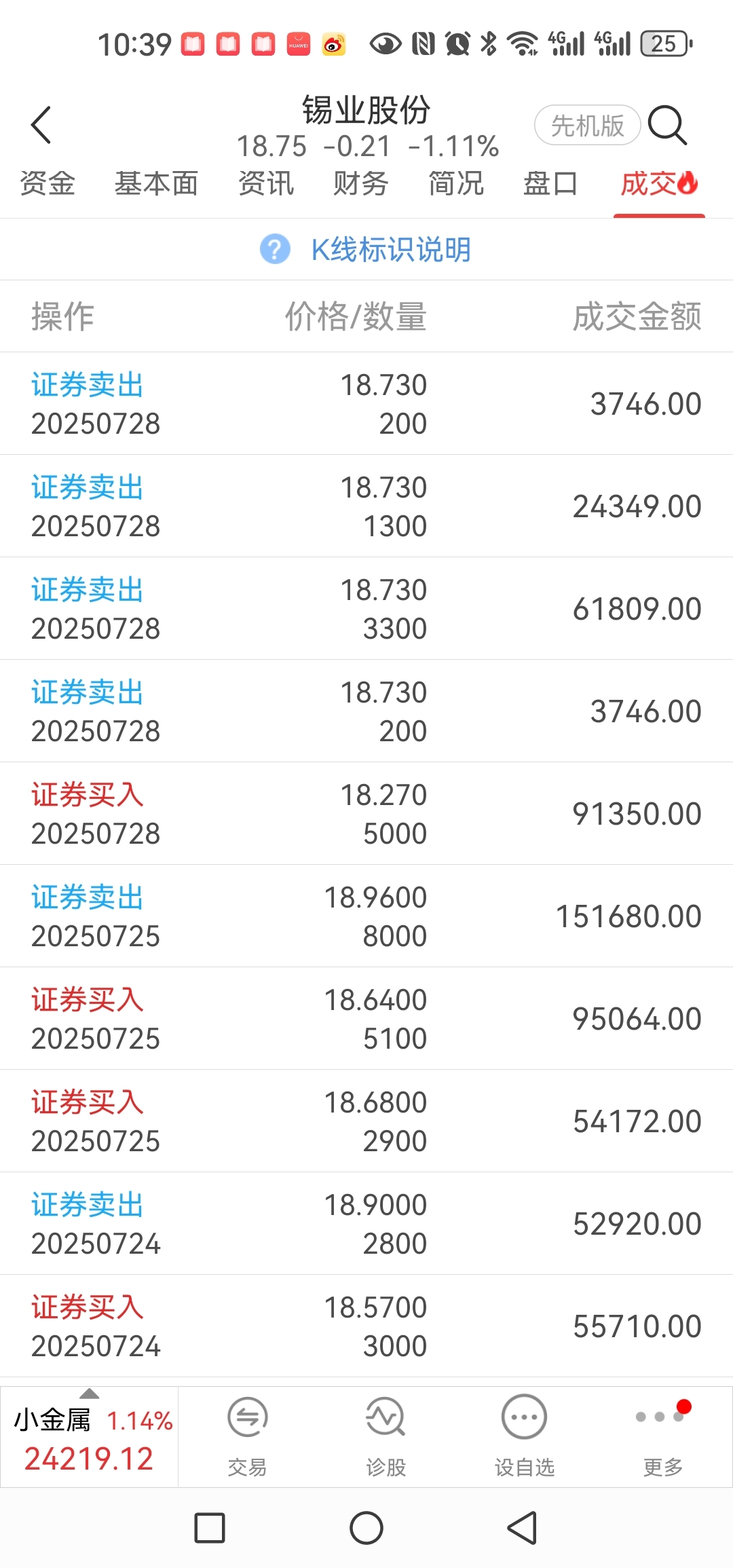733x1568 pixels.
Task: Switch to the 资金 tab
Action: tap(48, 183)
